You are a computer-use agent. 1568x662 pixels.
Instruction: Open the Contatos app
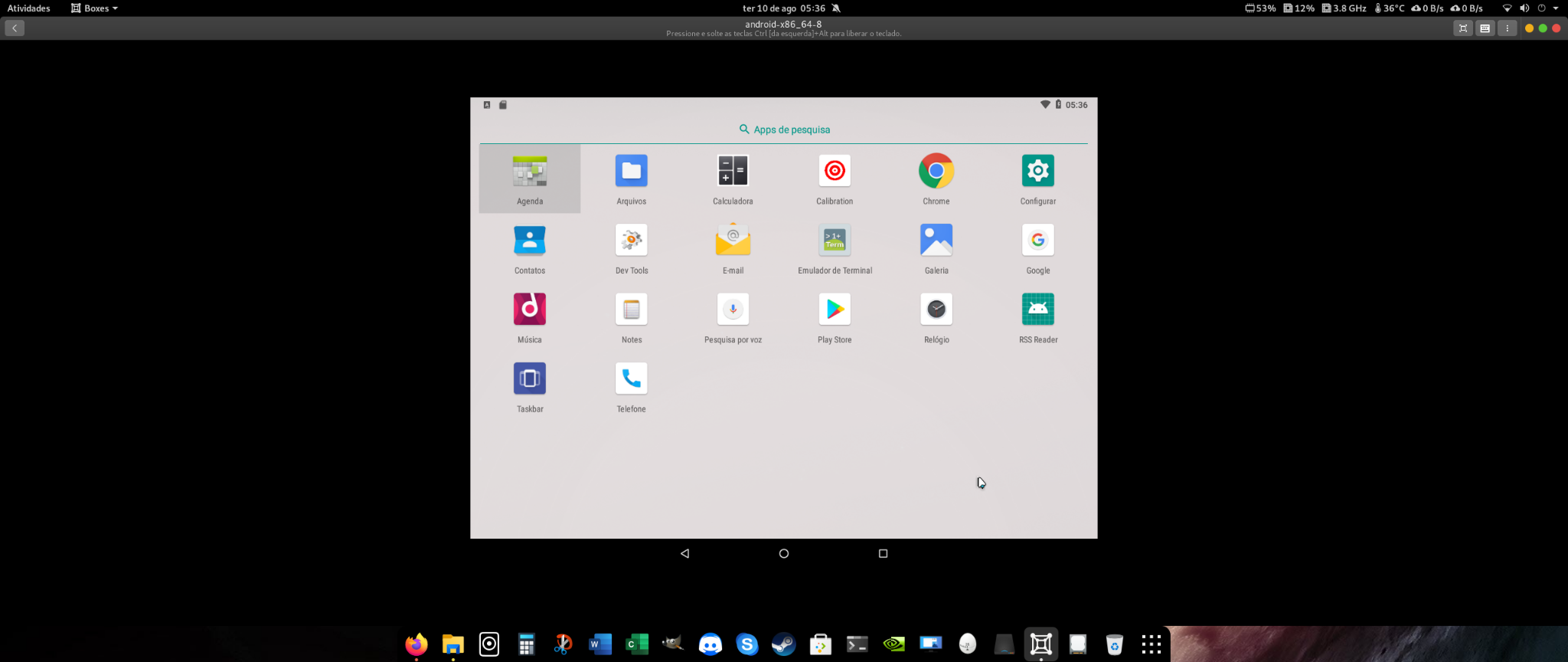click(530, 248)
